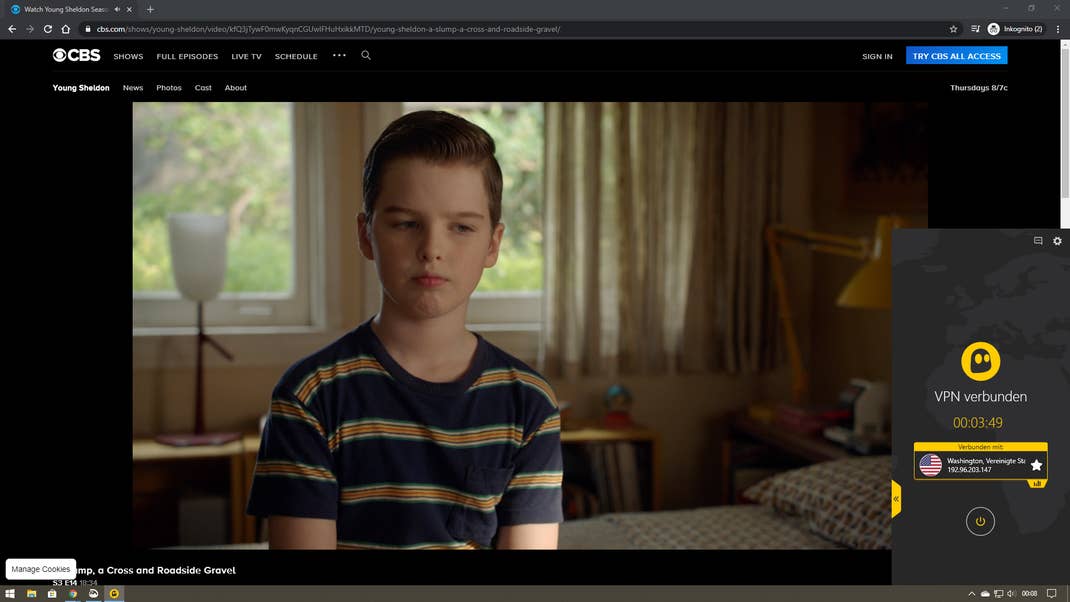Open CyberGhost VPN settings gear
The width and height of the screenshot is (1070, 602).
pyautogui.click(x=1057, y=241)
